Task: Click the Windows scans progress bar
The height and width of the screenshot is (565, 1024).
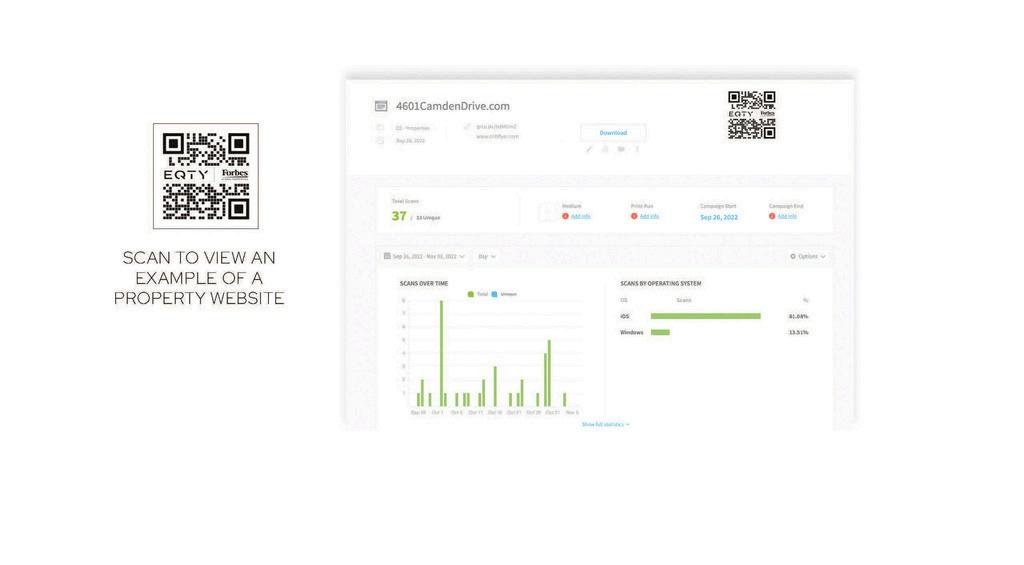Action: coord(660,332)
